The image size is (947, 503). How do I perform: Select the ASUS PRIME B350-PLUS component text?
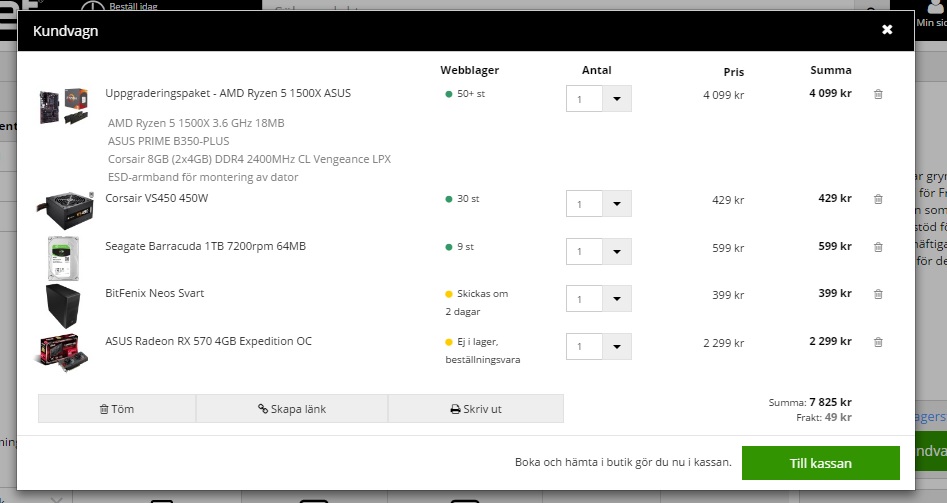coord(169,141)
